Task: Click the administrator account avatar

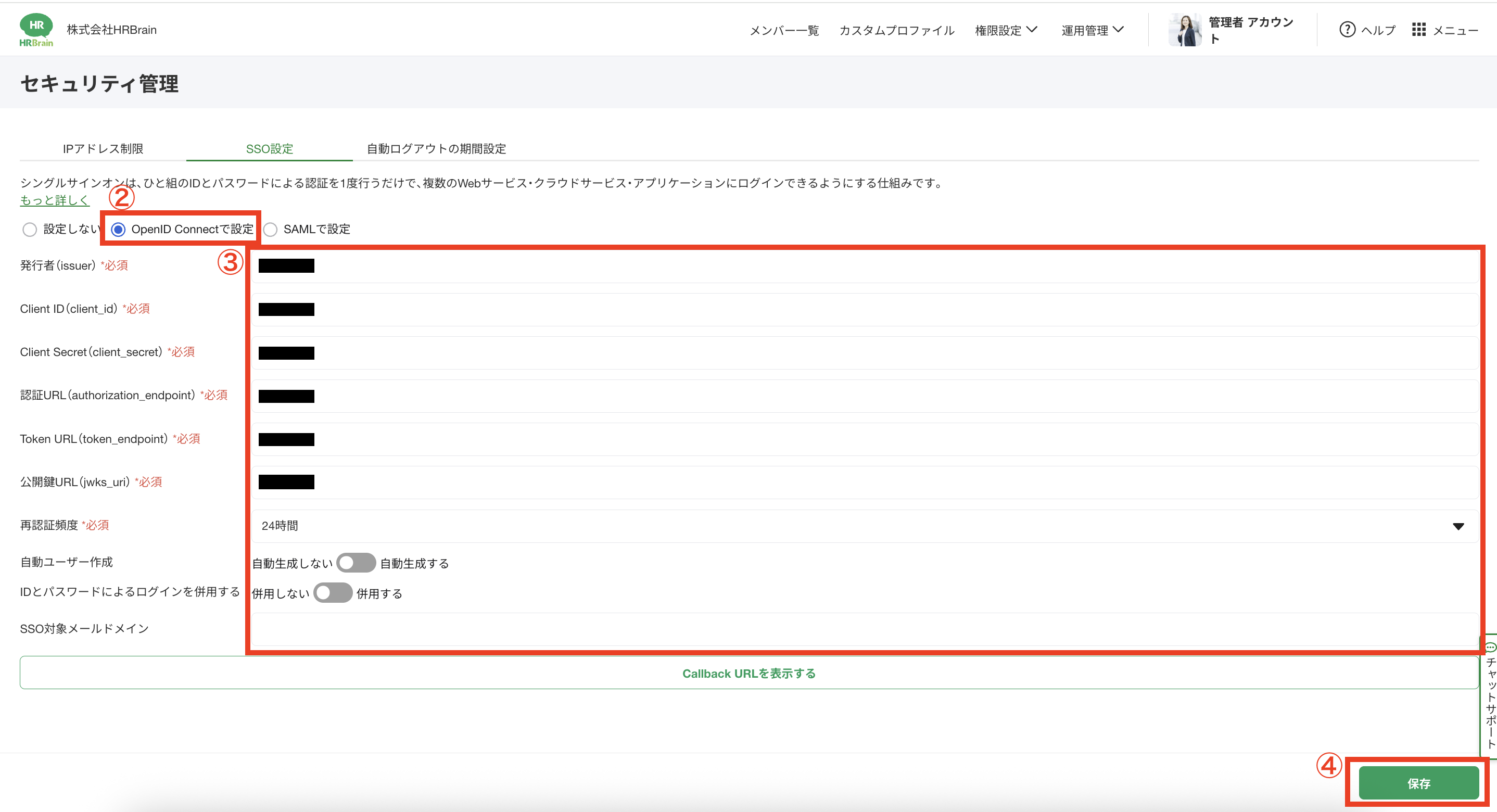Action: tap(1185, 30)
